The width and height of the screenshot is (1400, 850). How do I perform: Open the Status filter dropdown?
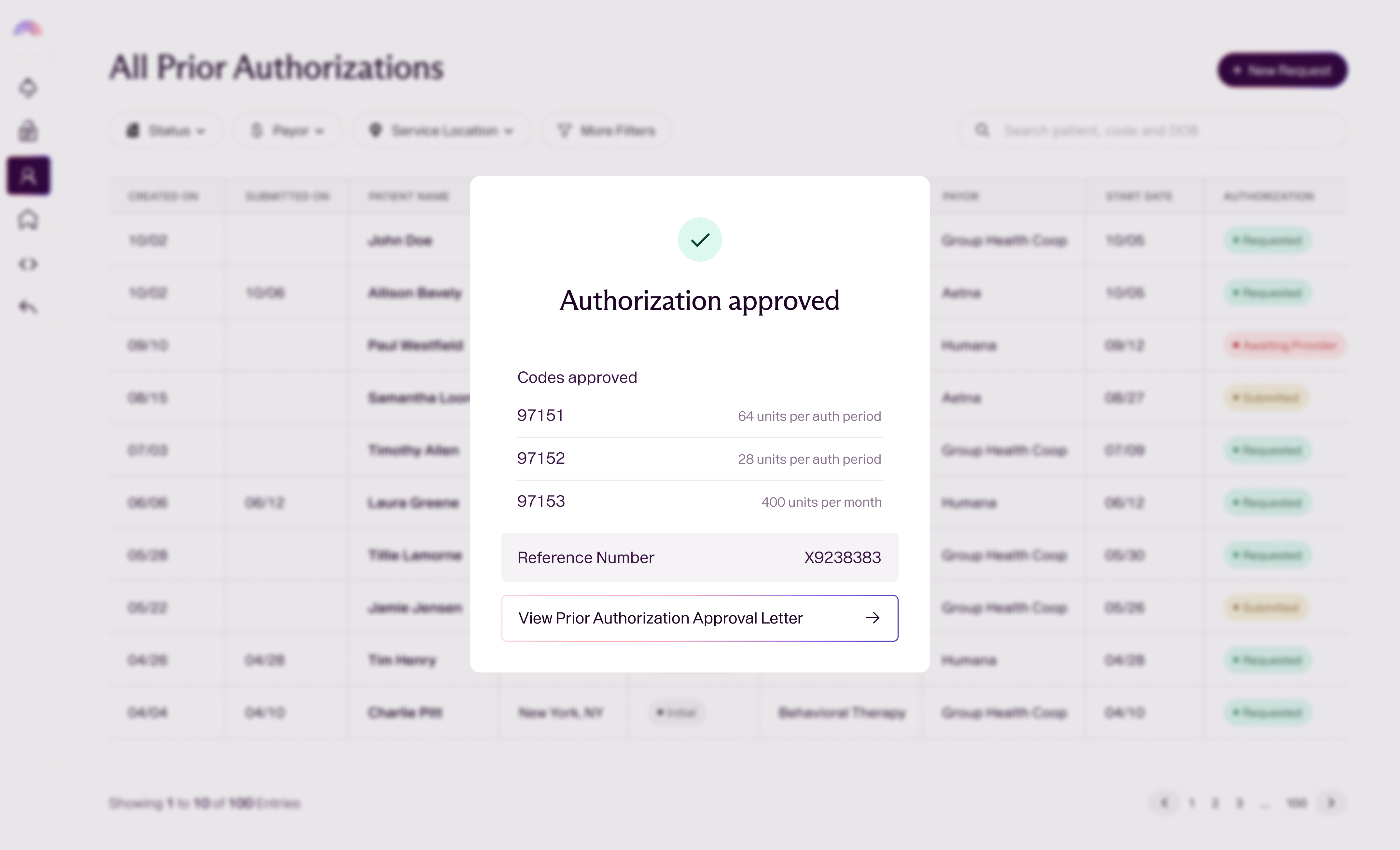(165, 130)
